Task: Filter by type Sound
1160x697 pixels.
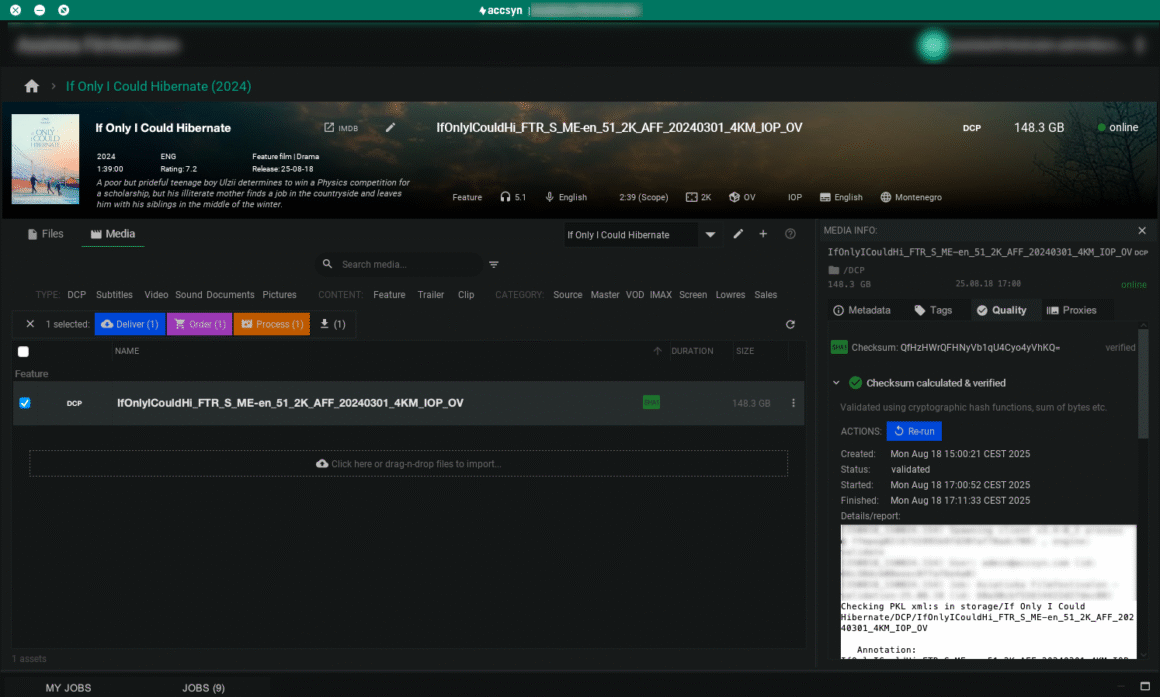Action: point(189,294)
